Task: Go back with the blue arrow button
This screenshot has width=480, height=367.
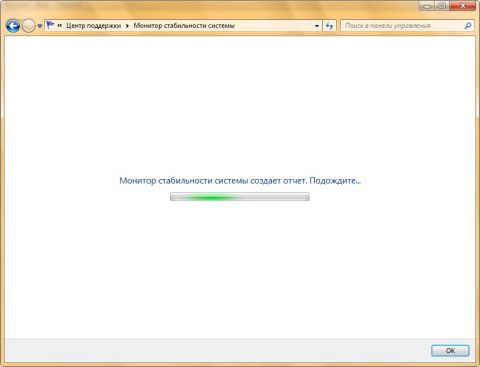Action: (13, 26)
